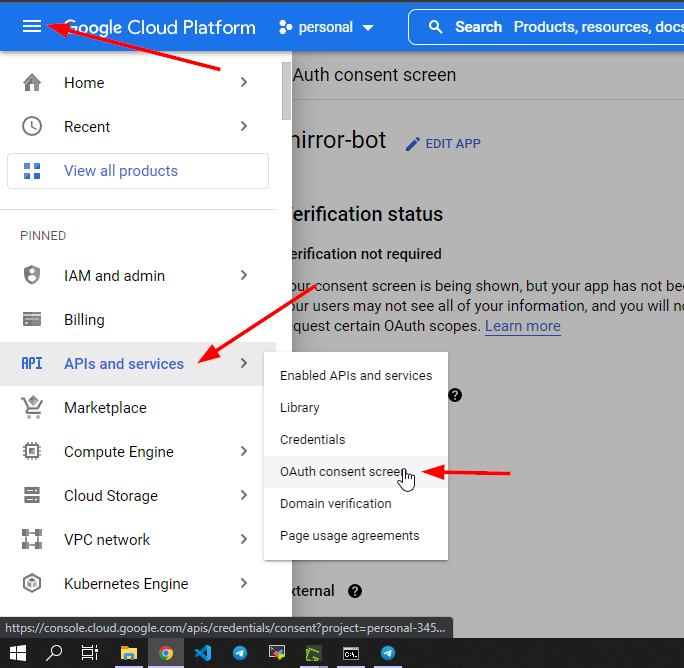Click the search magnifier icon in top bar
The width and height of the screenshot is (684, 668).
click(x=435, y=27)
